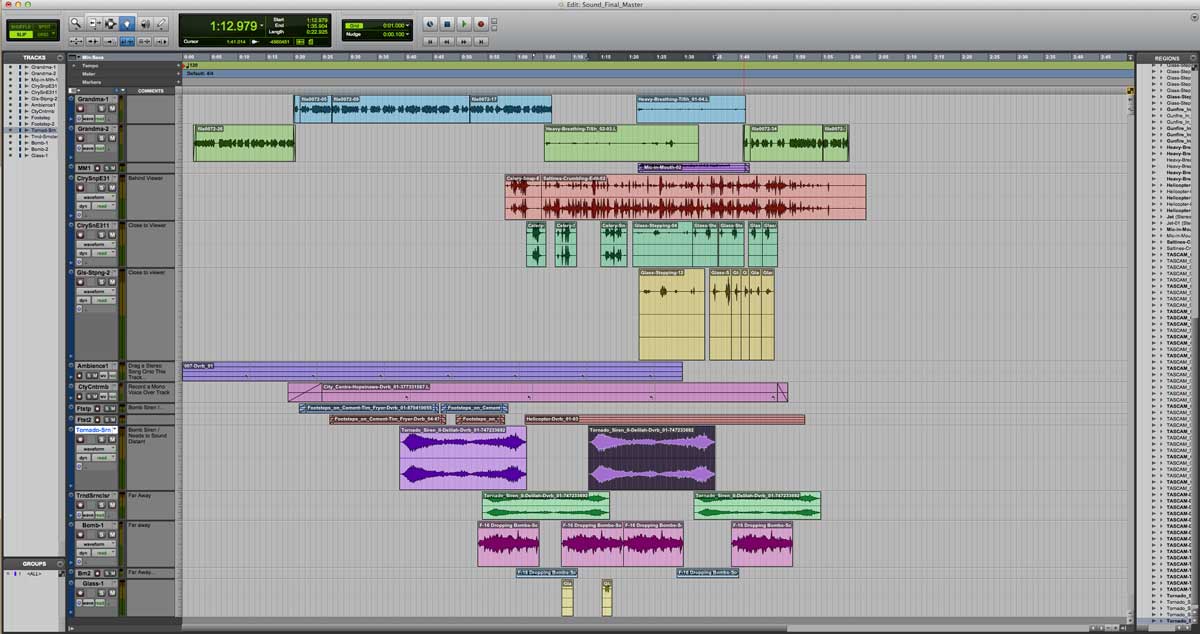The image size is (1200, 634).
Task: Click the REGIONS panel header
Action: point(1167,58)
